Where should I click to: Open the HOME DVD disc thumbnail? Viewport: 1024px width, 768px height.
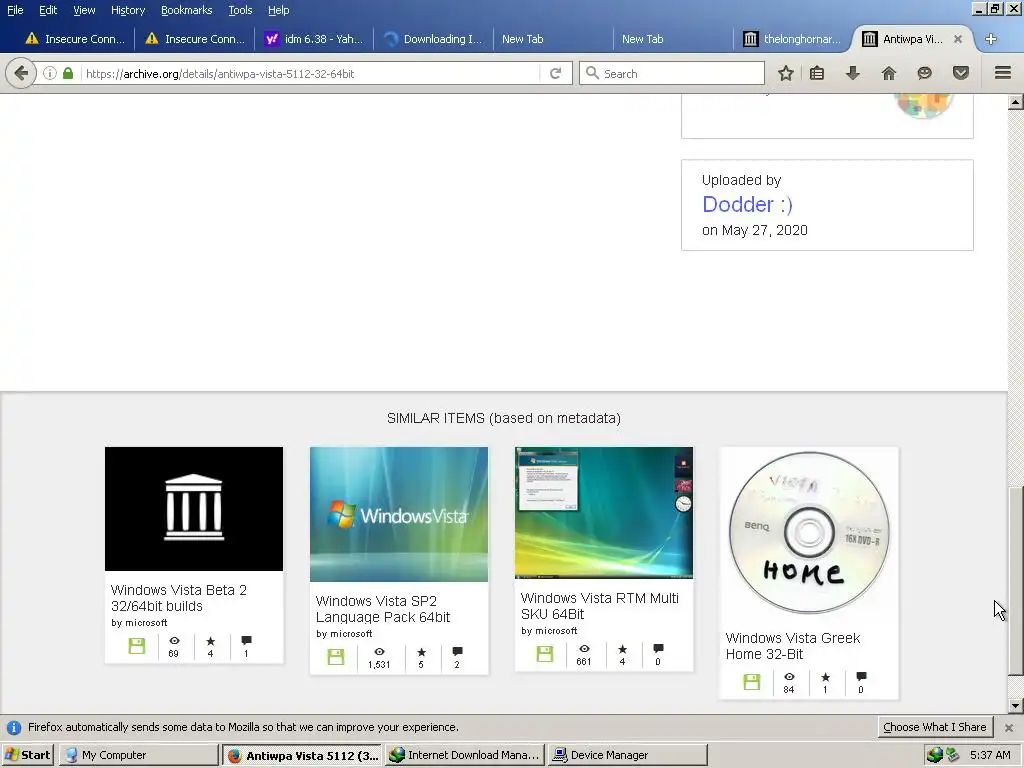click(x=809, y=533)
